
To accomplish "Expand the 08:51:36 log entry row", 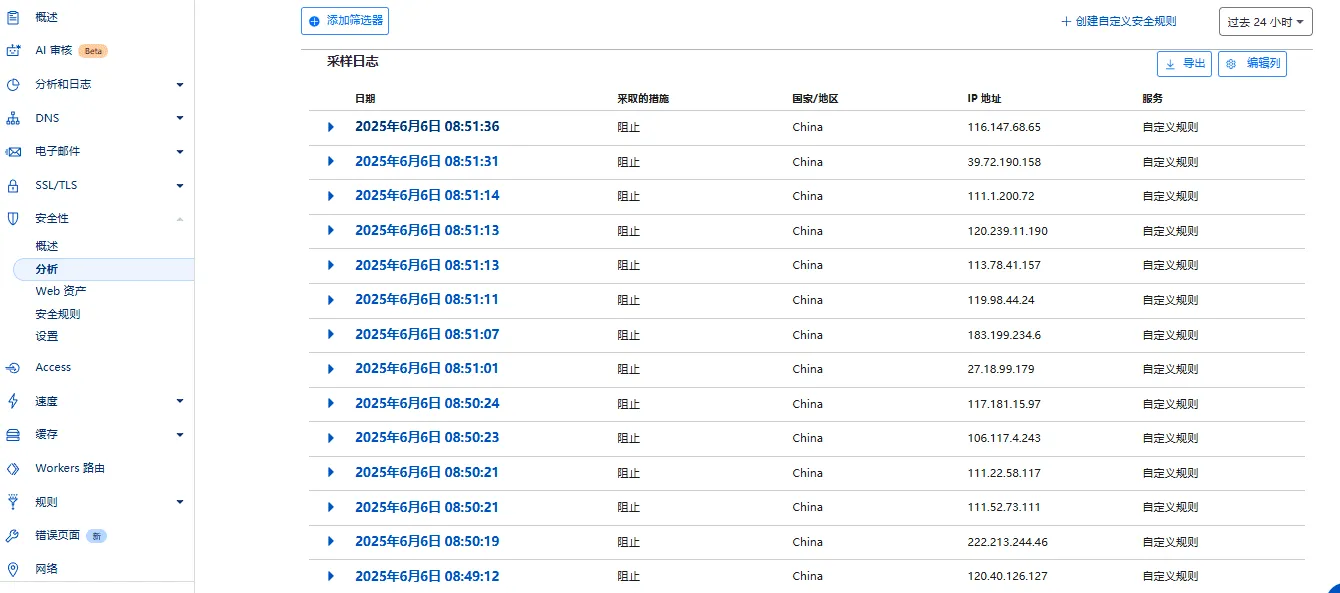I will (331, 127).
